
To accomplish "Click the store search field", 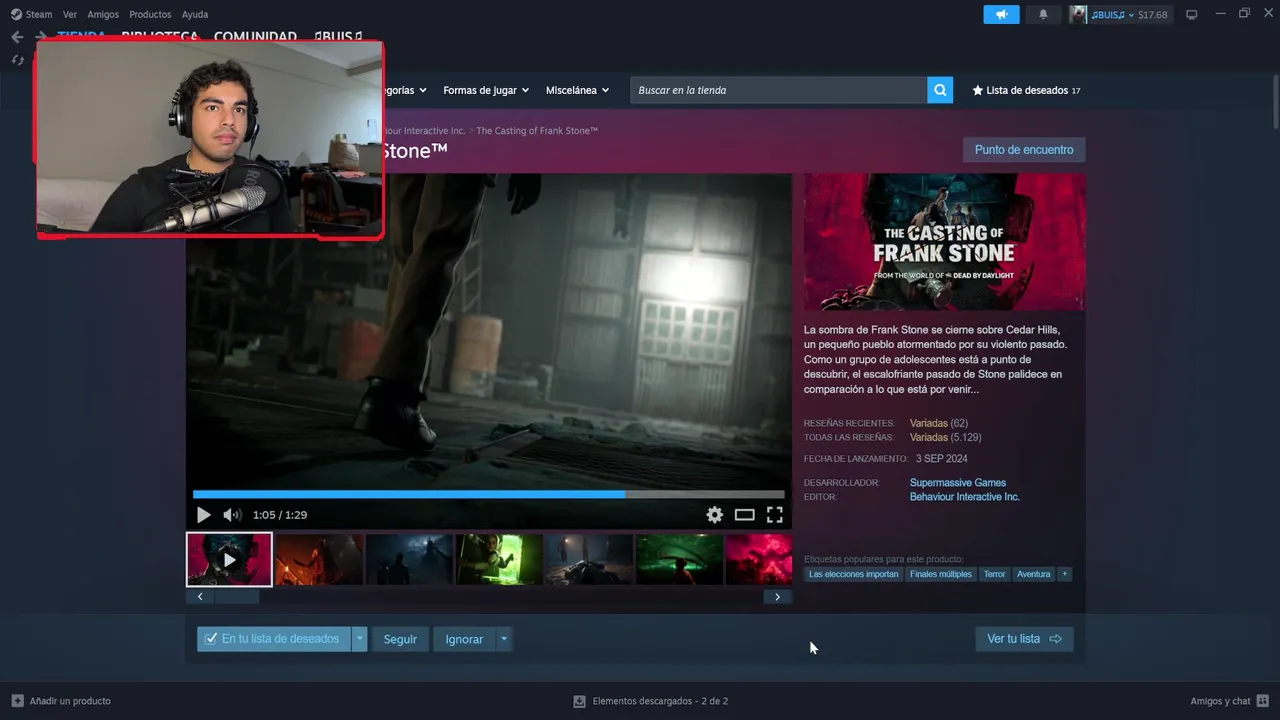I will pos(778,90).
